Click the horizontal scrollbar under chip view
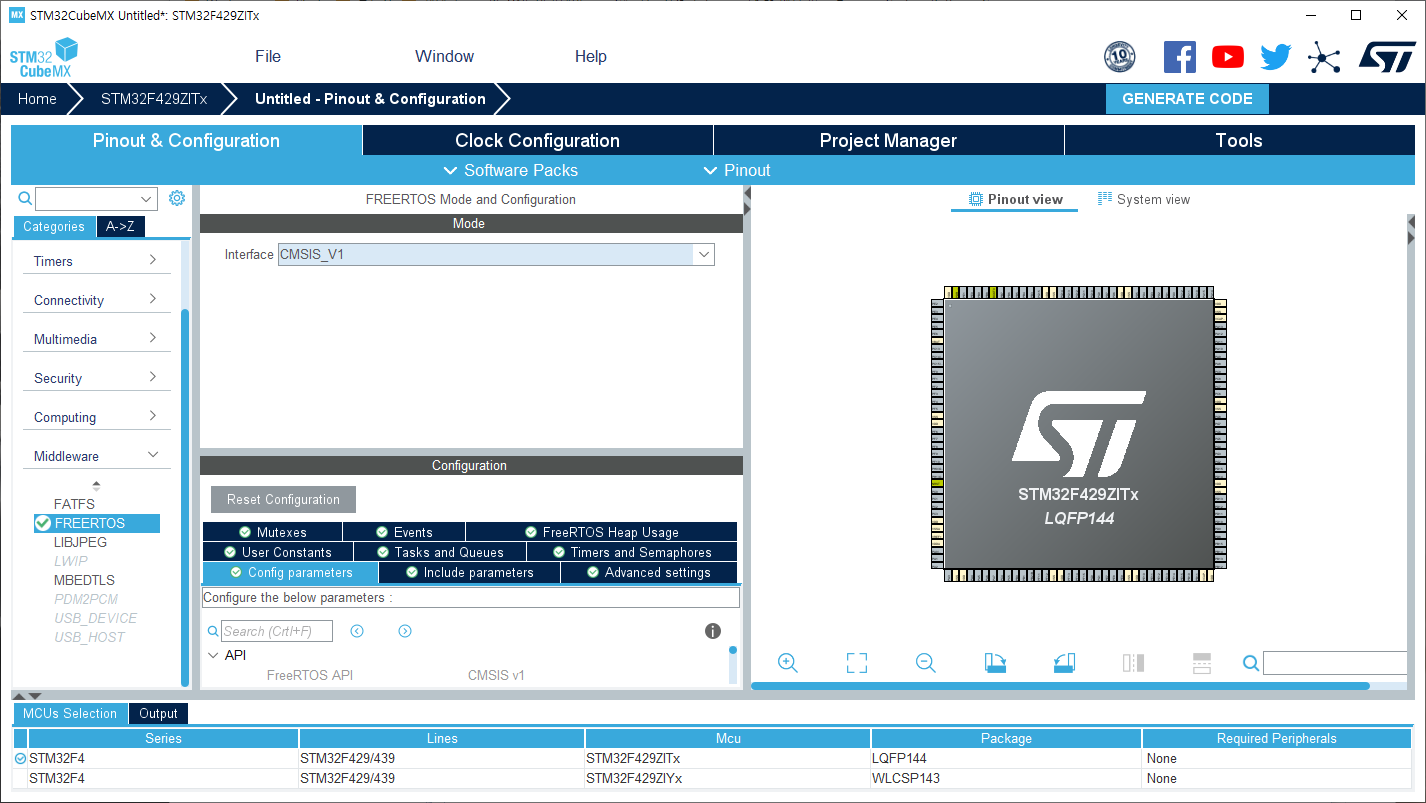 click(x=1060, y=686)
